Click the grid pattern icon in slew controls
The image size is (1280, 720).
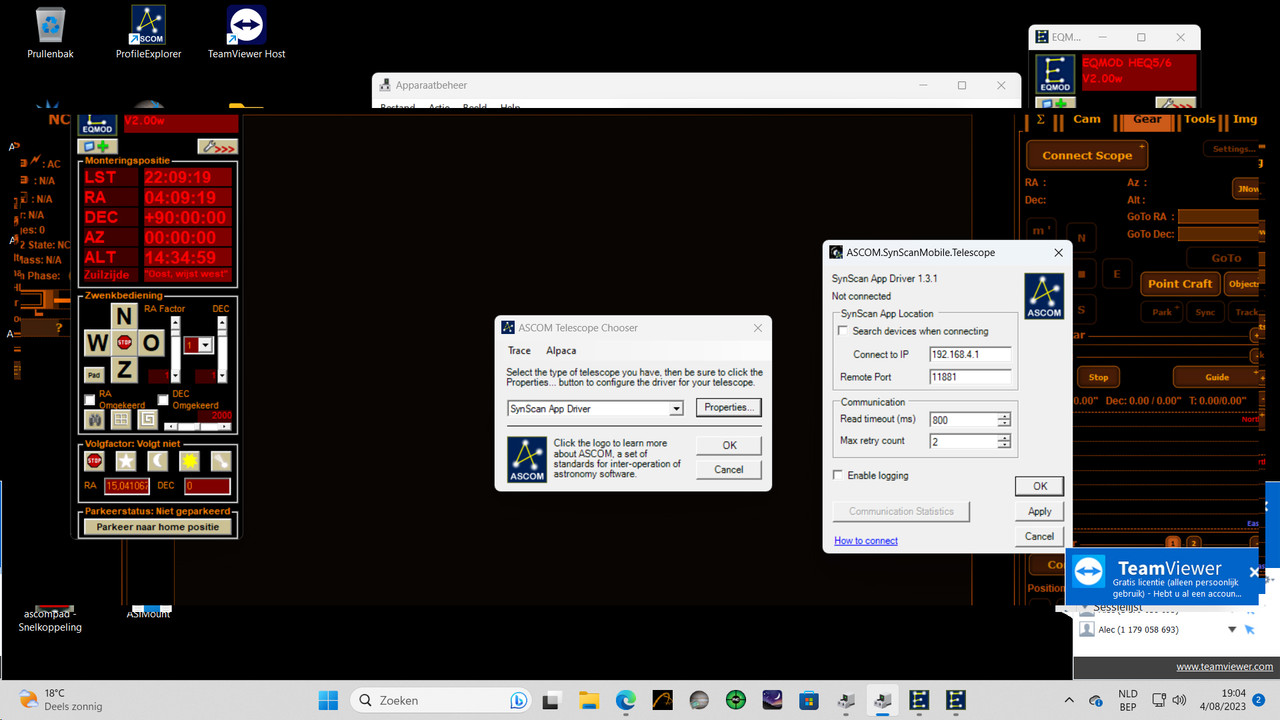click(x=121, y=419)
